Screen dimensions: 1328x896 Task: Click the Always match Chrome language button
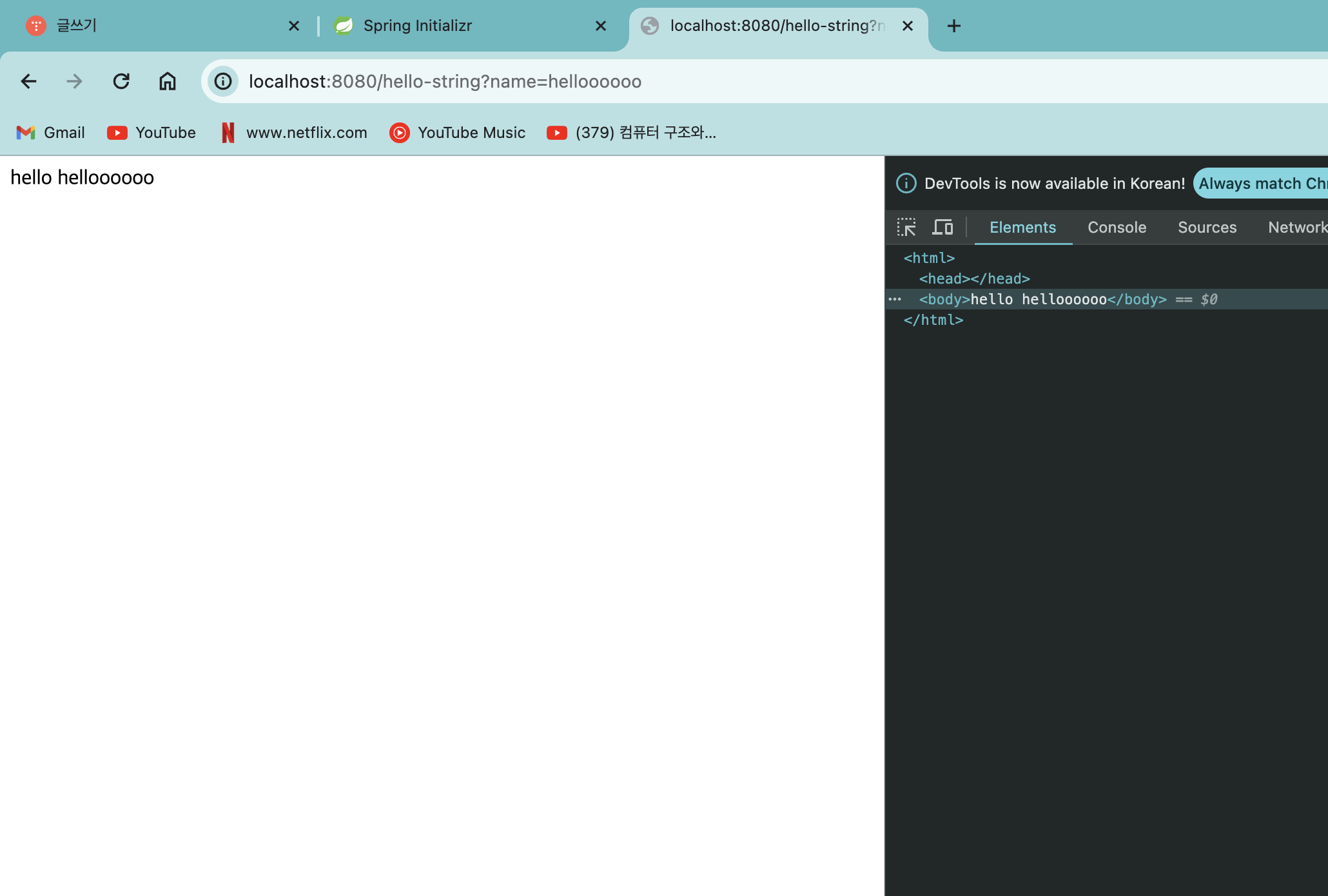point(1261,184)
